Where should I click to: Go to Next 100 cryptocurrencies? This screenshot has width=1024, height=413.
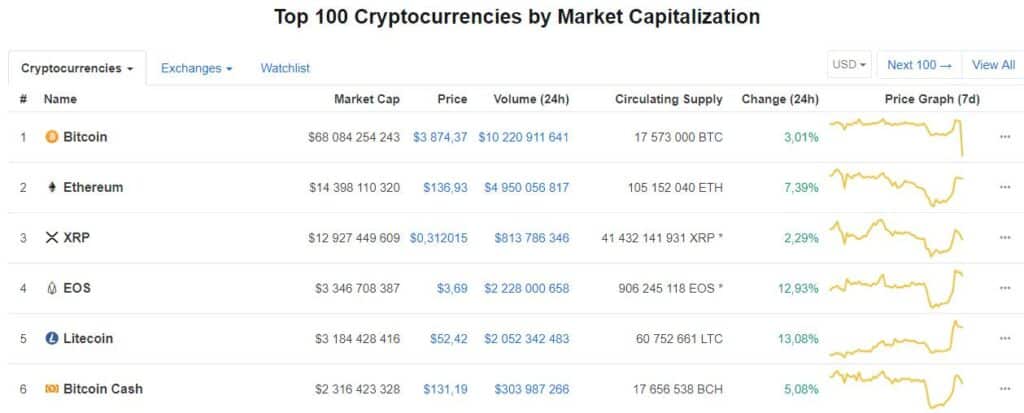919,65
